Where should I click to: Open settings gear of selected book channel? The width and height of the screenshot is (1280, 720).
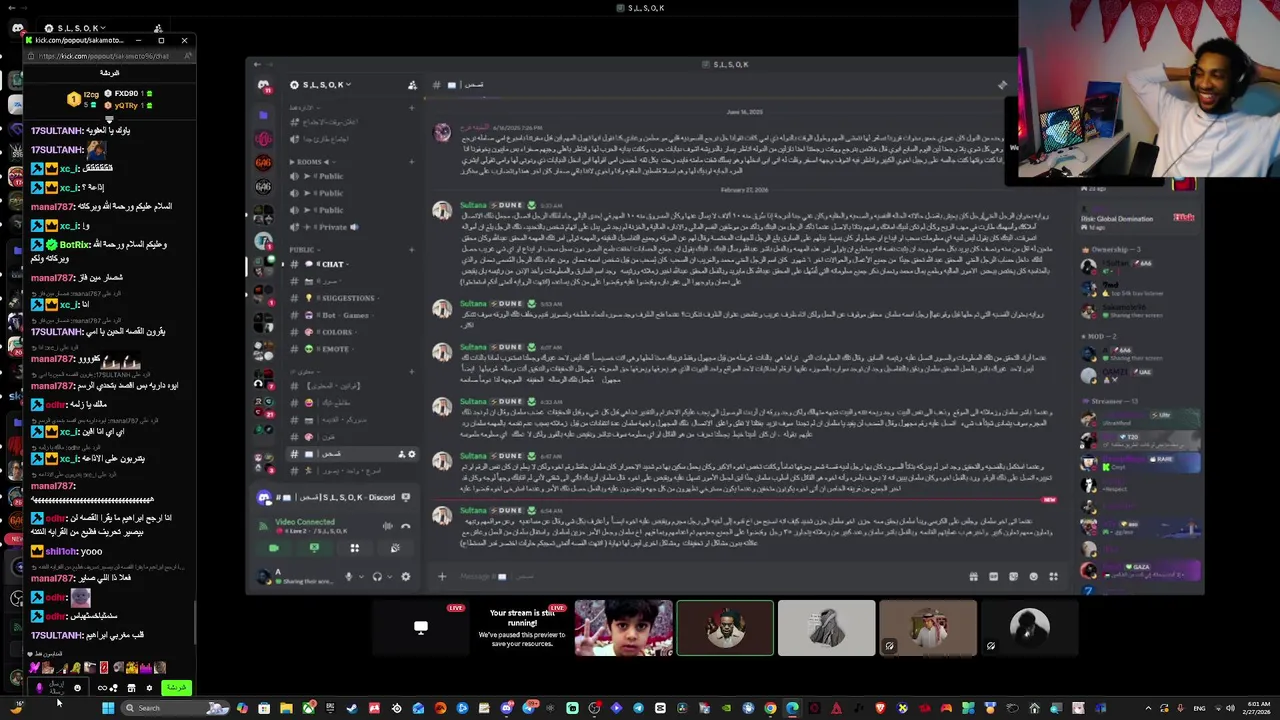coord(411,454)
